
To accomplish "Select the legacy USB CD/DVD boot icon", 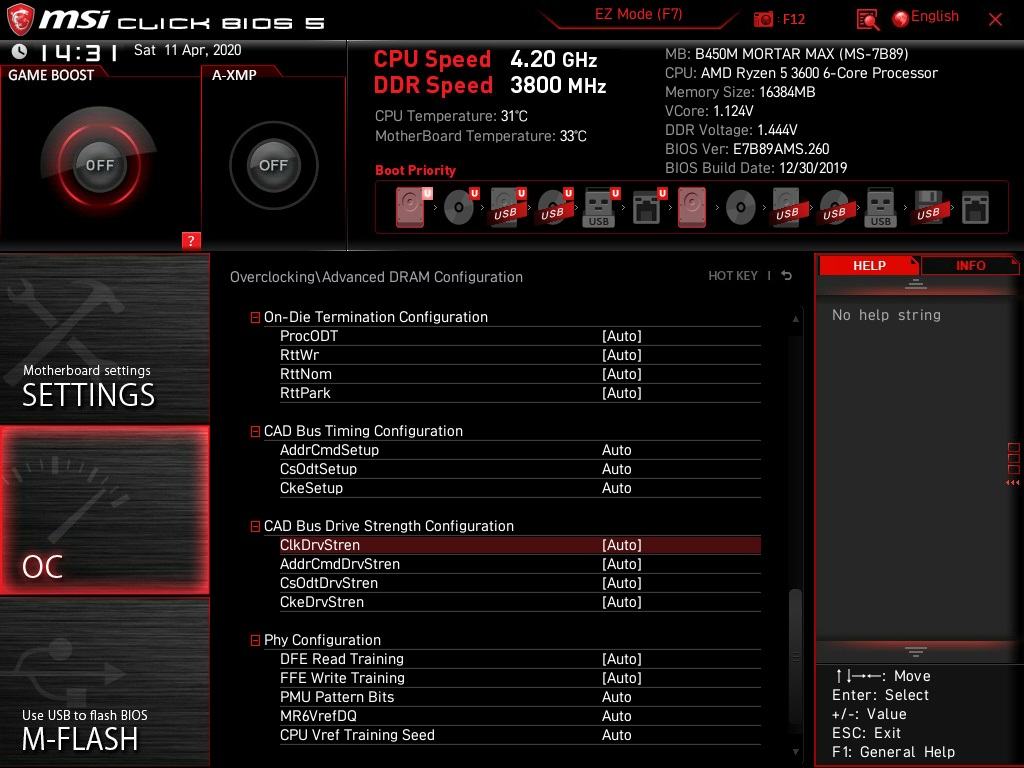I will coord(835,208).
